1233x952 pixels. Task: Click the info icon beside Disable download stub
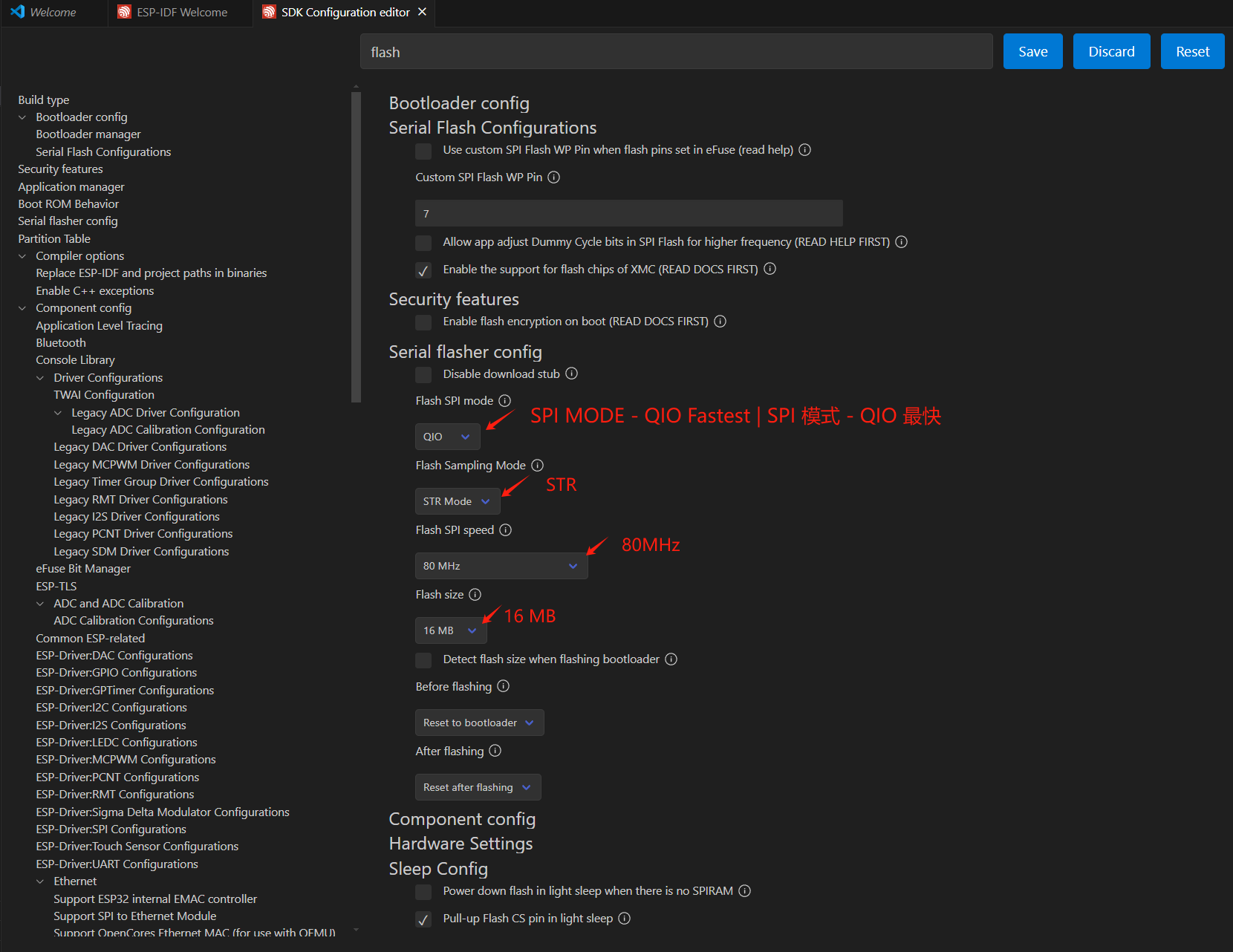click(571, 374)
